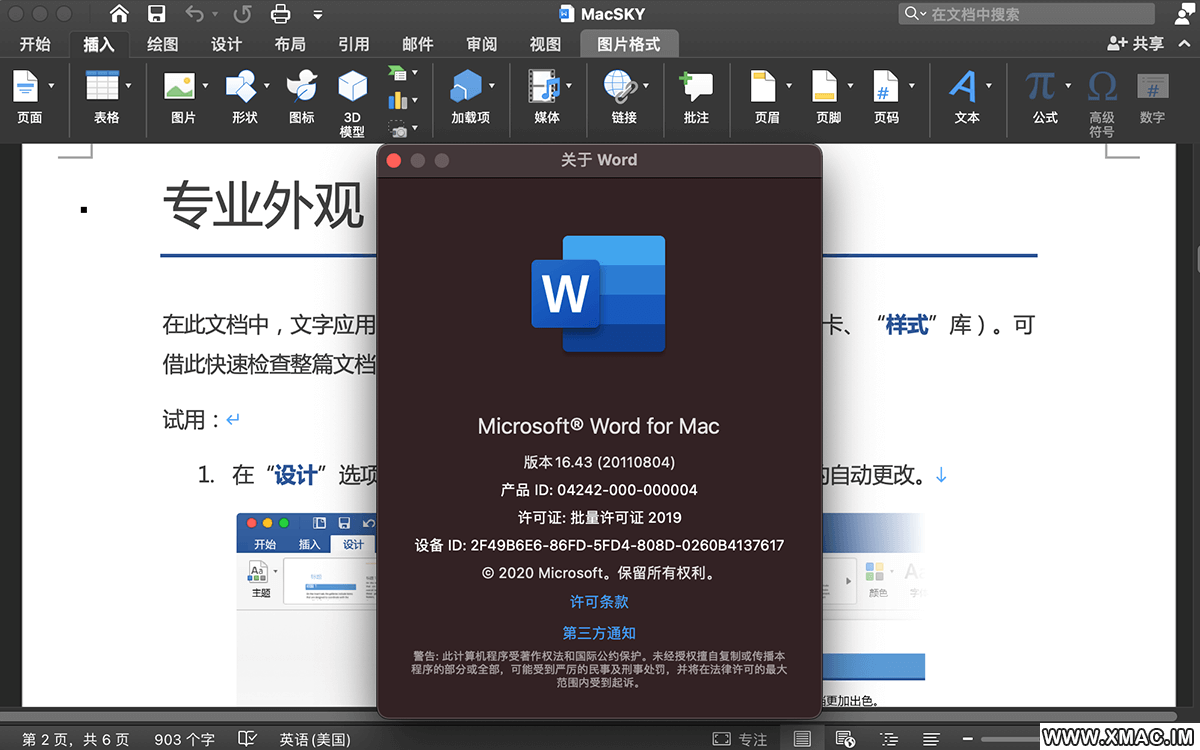The width and height of the screenshot is (1200, 750).
Task: Open the 图片格式 tab
Action: (629, 44)
